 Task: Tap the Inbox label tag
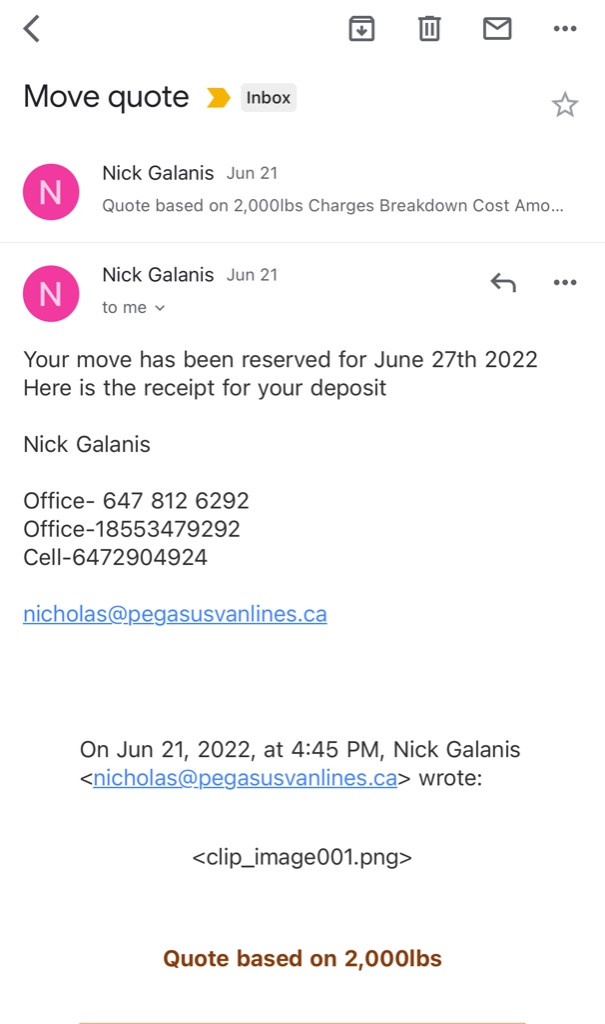pos(268,98)
